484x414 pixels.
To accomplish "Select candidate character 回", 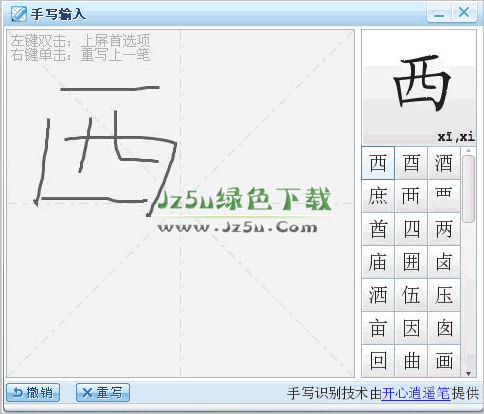I will 378,361.
